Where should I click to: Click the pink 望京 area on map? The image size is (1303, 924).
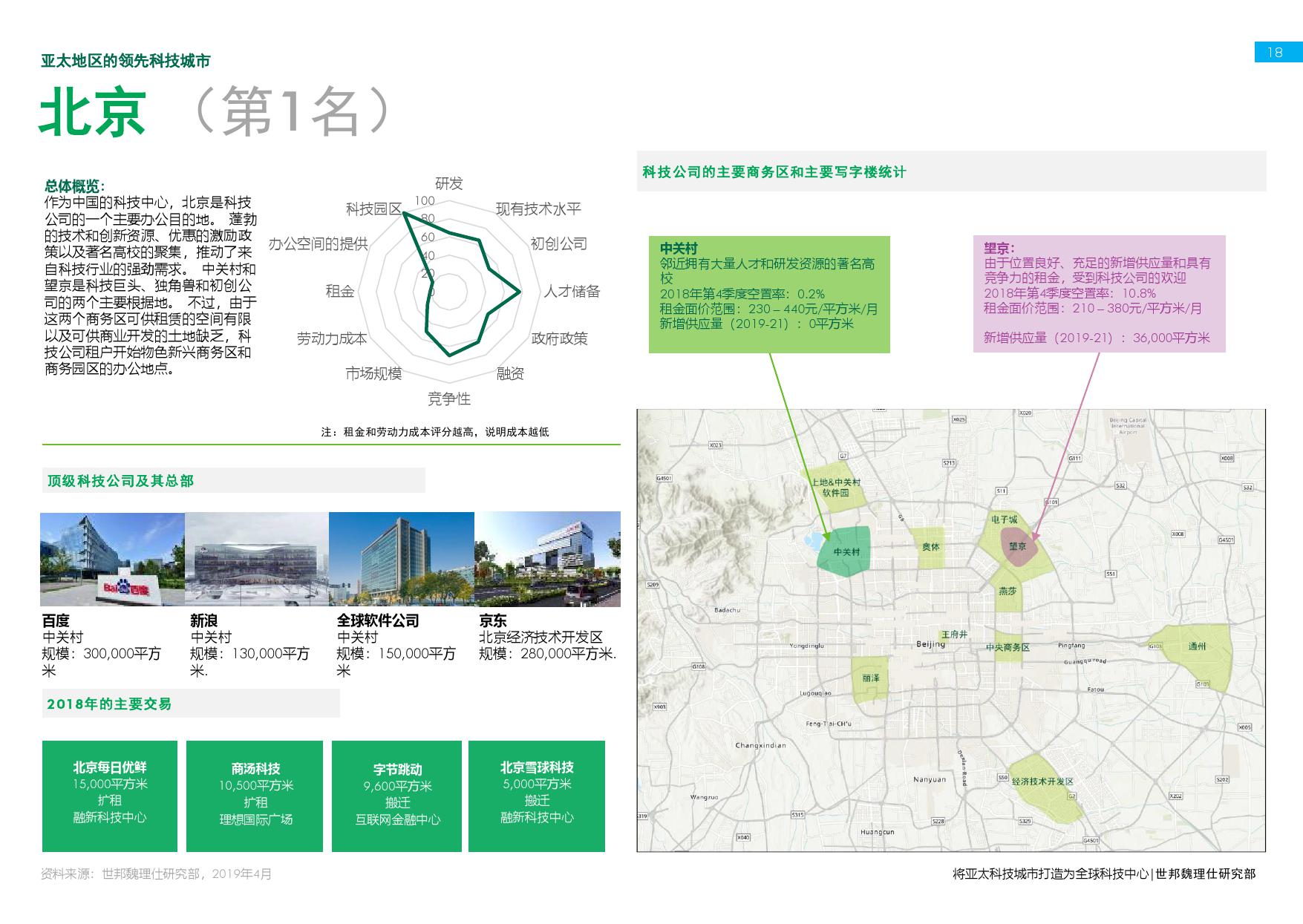(x=1016, y=546)
